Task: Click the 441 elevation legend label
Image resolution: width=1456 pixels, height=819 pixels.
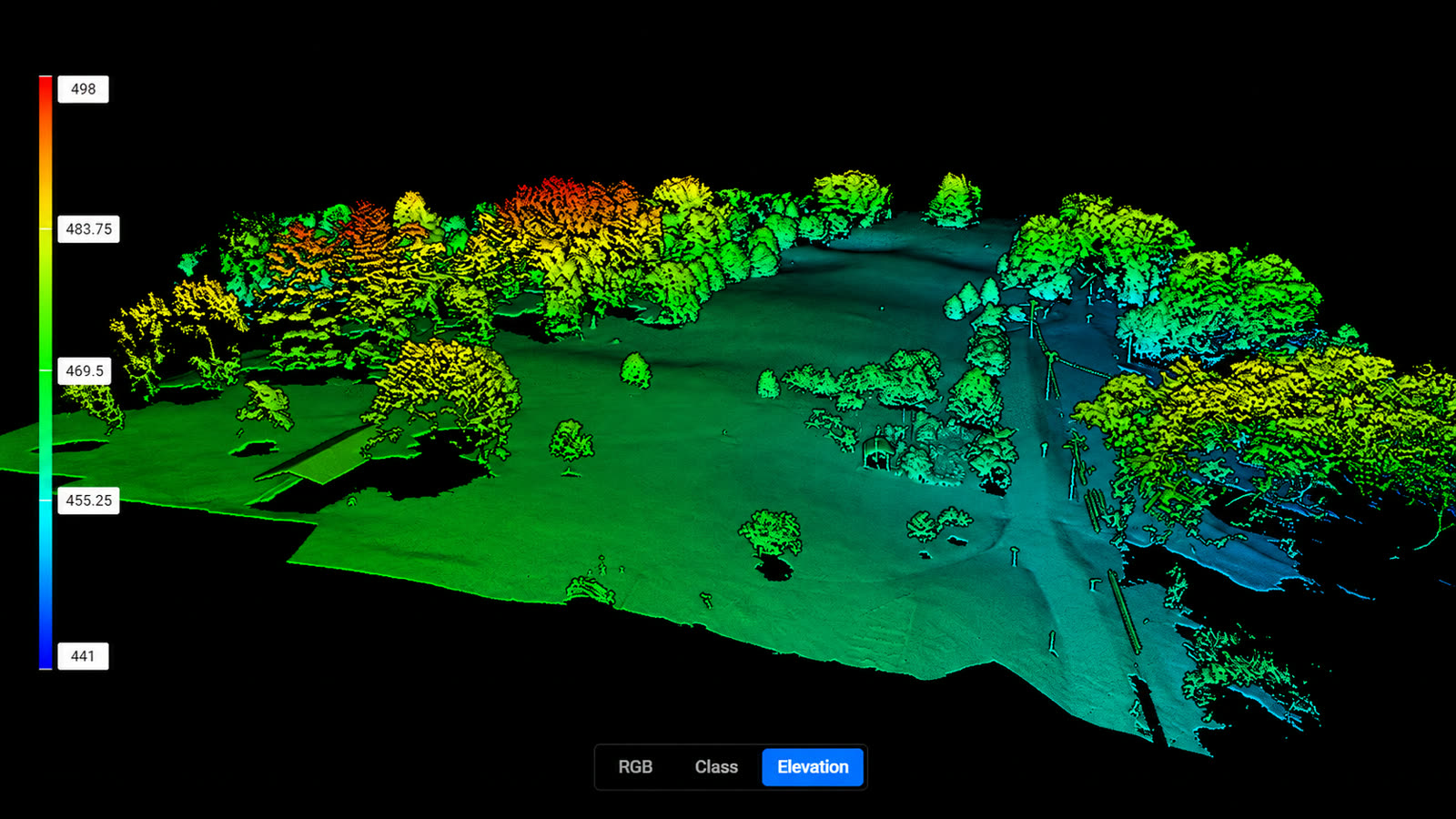Action: (83, 656)
